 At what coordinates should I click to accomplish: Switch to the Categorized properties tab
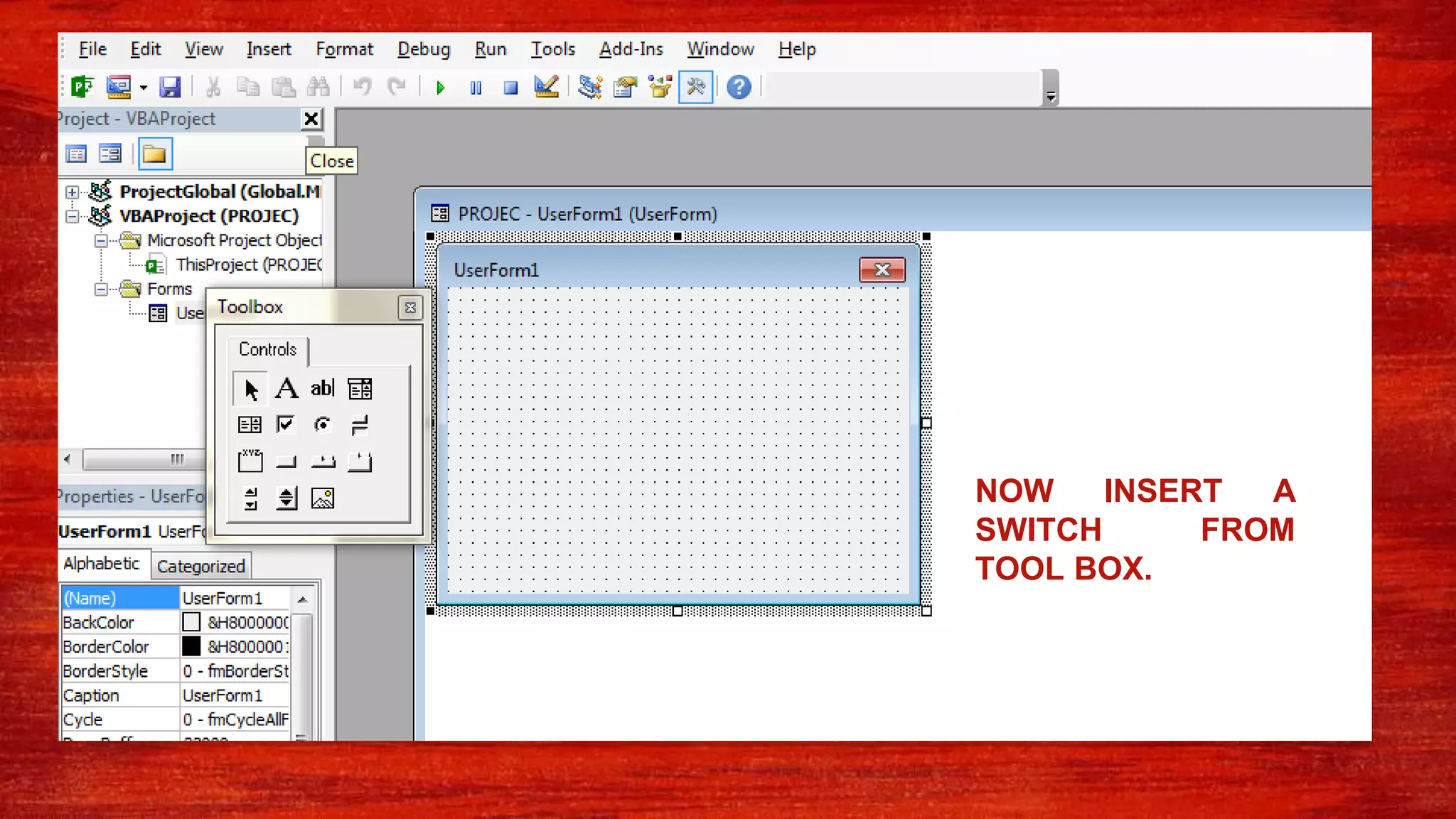[x=201, y=567]
